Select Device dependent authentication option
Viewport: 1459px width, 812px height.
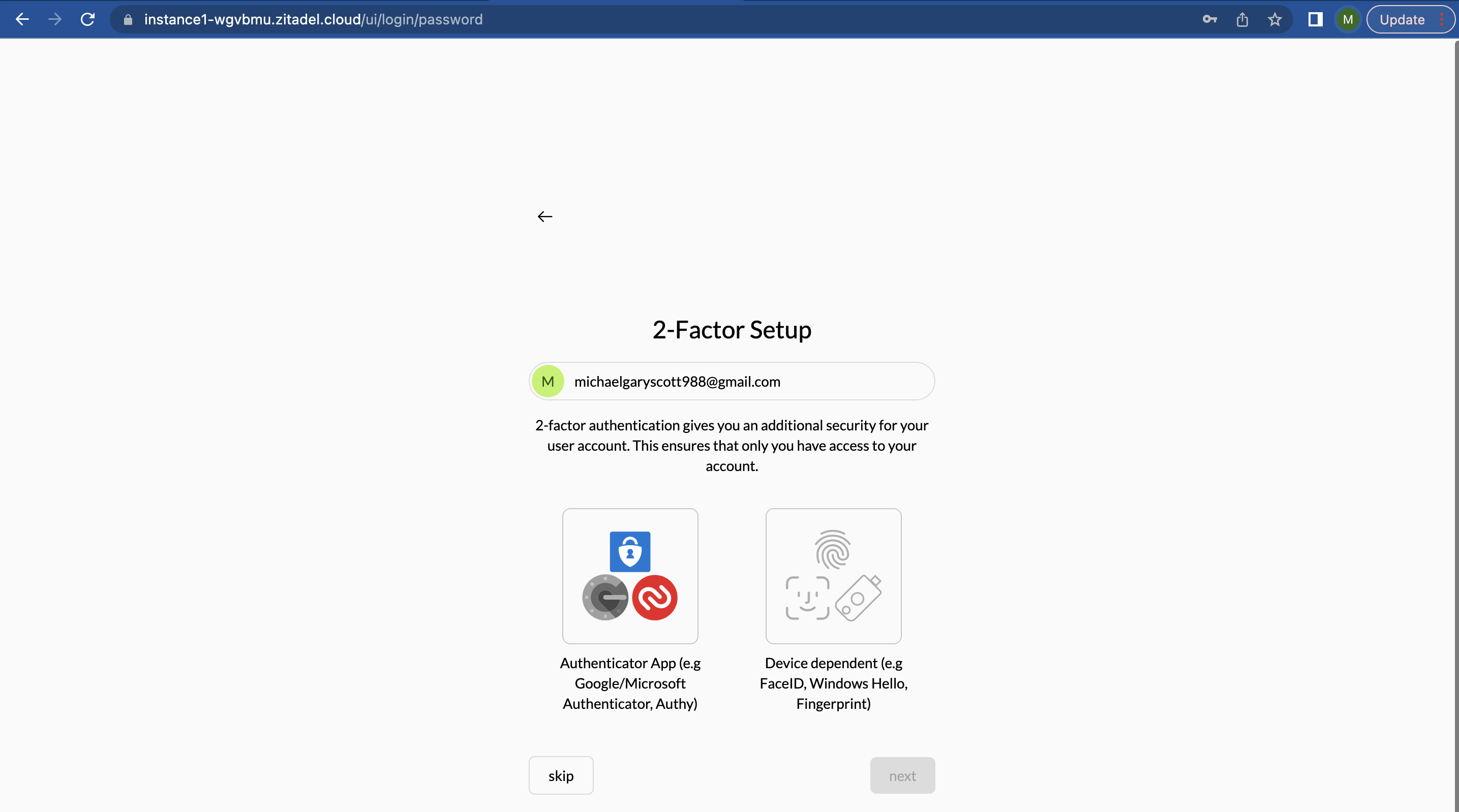(833, 575)
